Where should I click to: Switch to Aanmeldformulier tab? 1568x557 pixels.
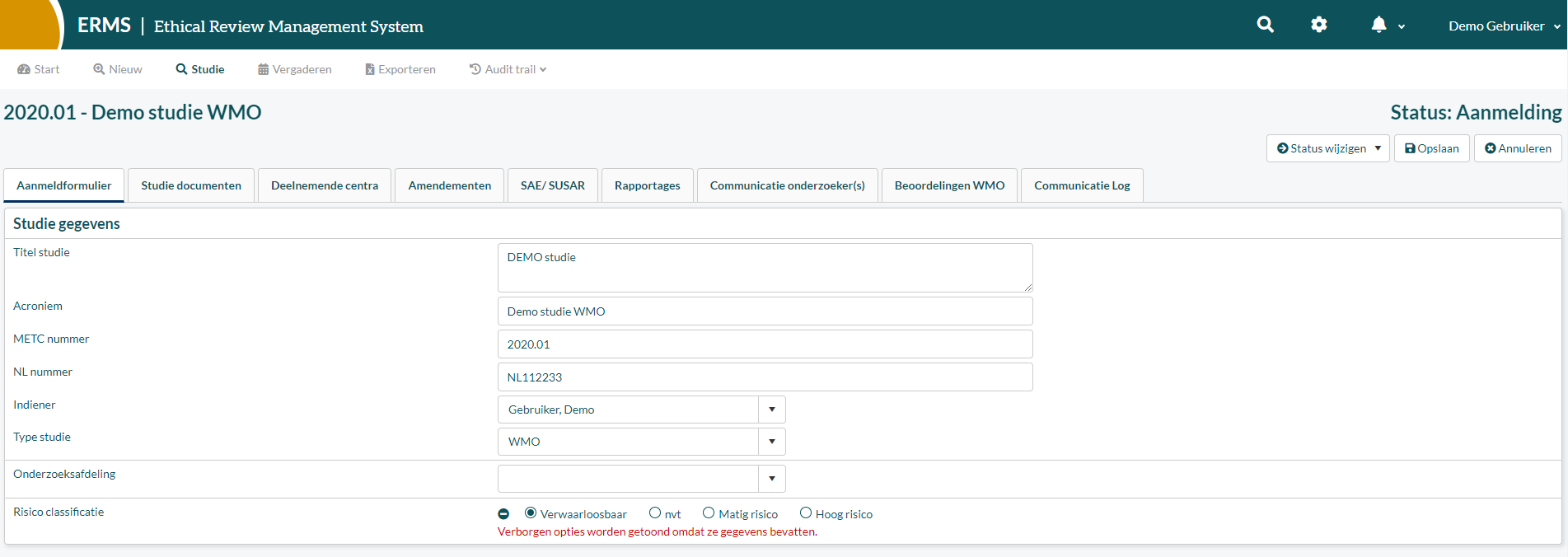pos(64,185)
